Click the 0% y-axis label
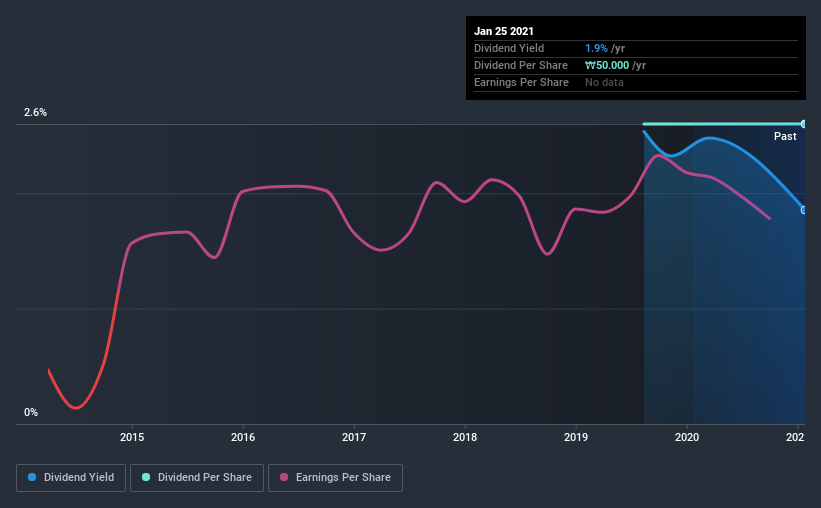The height and width of the screenshot is (508, 821). coord(31,412)
